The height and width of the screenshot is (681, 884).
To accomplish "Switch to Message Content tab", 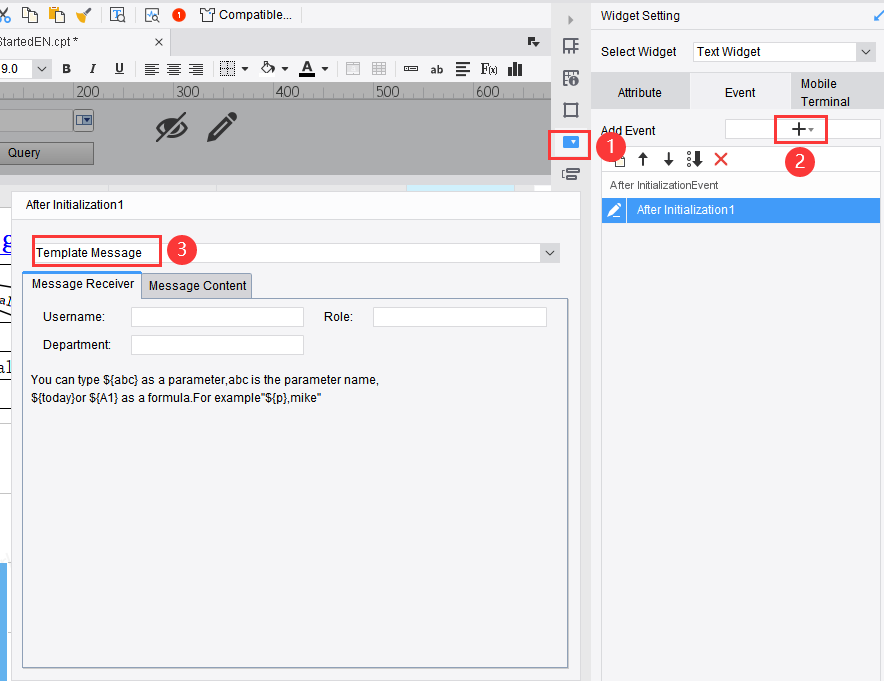I will pyautogui.click(x=197, y=286).
